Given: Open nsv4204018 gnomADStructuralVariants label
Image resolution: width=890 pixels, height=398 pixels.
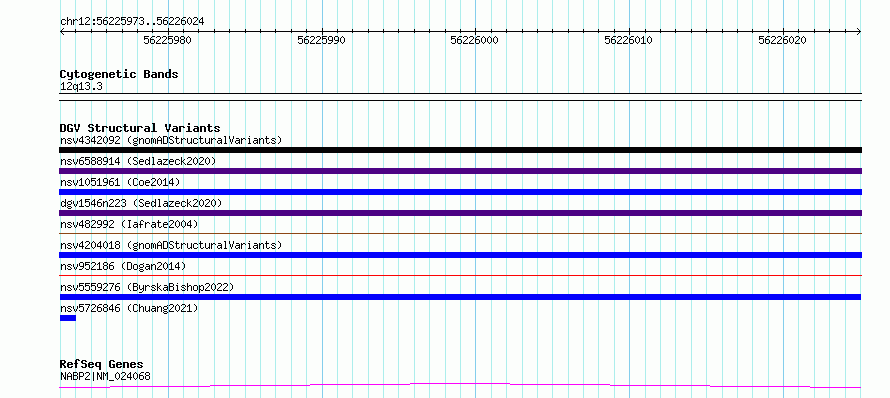Looking at the screenshot, I should (x=171, y=245).
